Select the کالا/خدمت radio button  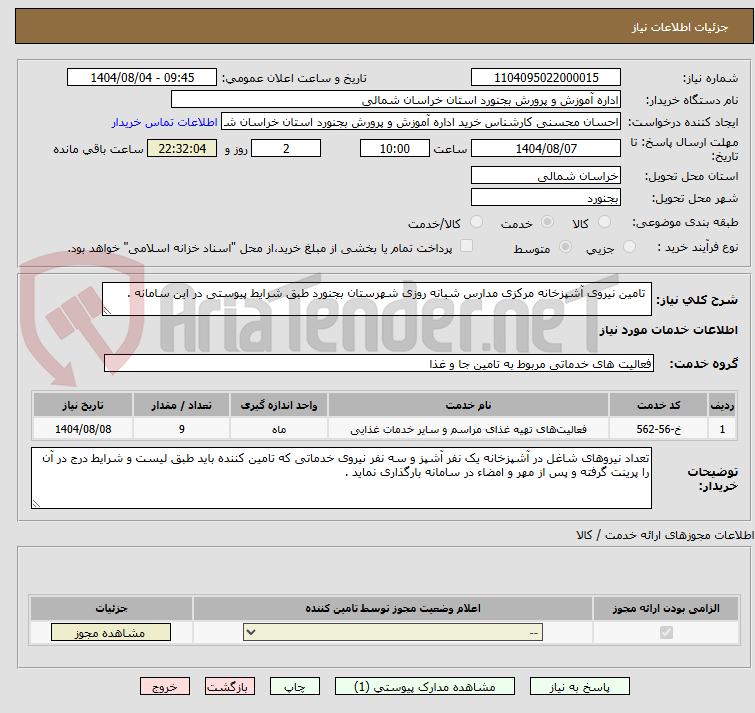pyautogui.click(x=476, y=222)
